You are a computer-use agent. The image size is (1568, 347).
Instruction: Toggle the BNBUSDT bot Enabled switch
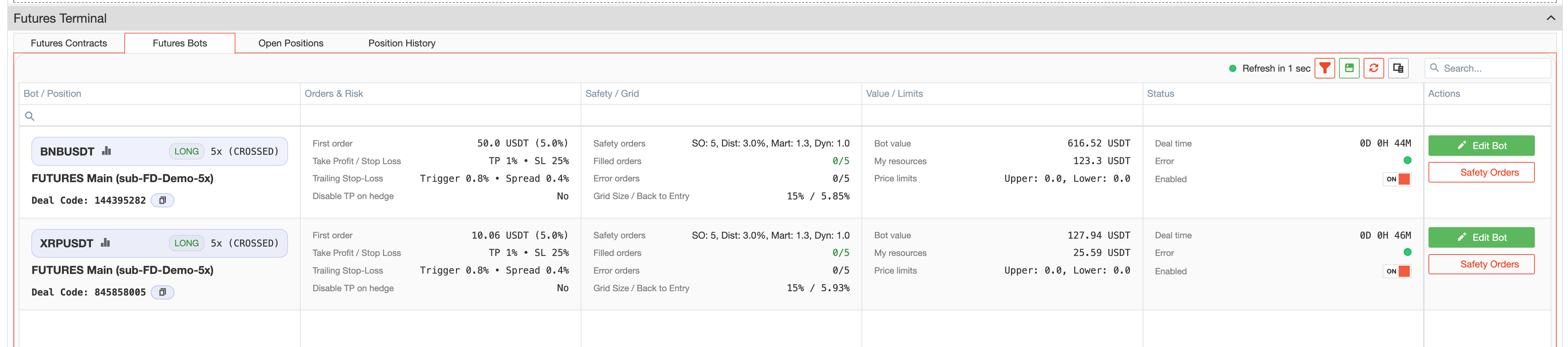click(1397, 179)
